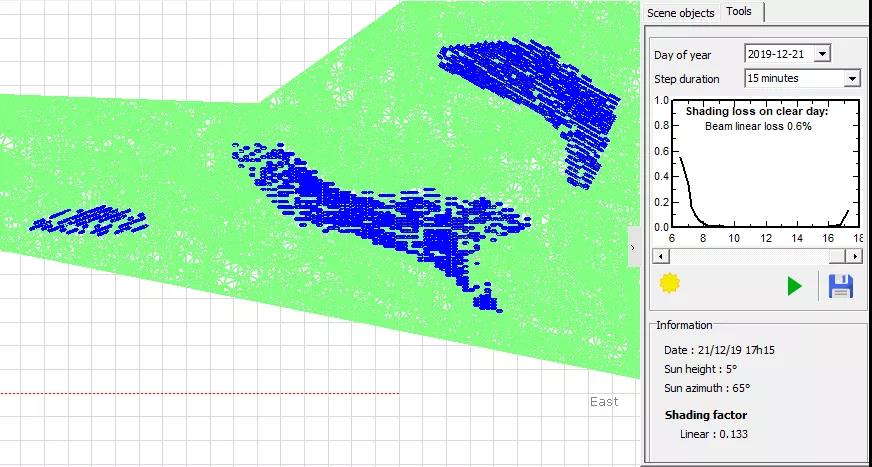Click the Date information line
The width and height of the screenshot is (872, 467).
(x=716, y=349)
